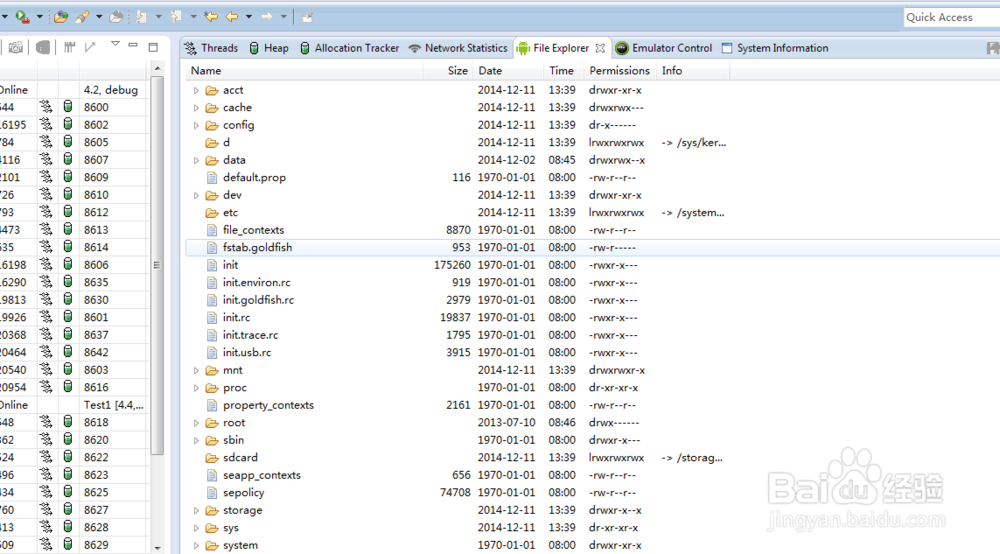Expand the acct folder
This screenshot has height=554, width=1000.
point(196,91)
